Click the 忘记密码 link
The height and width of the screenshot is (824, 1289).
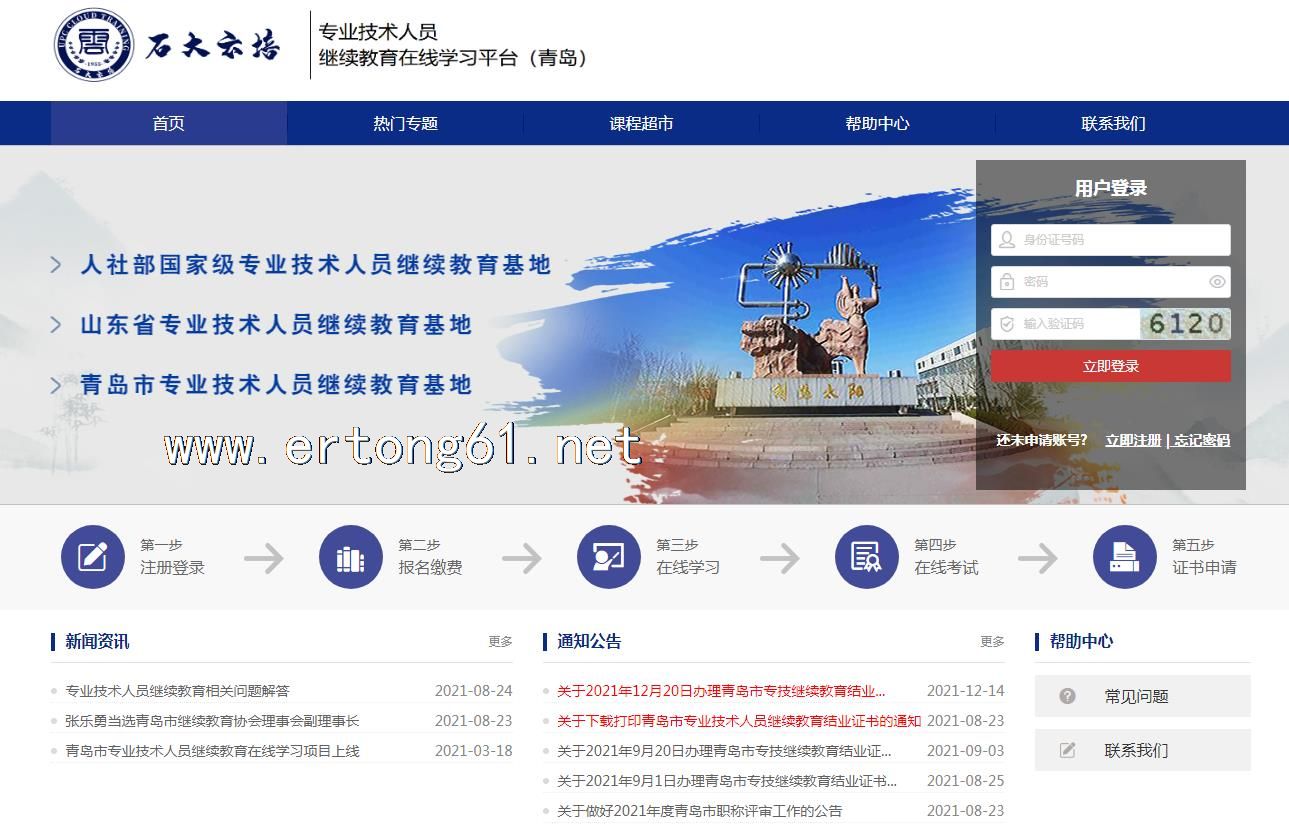[1201, 441]
